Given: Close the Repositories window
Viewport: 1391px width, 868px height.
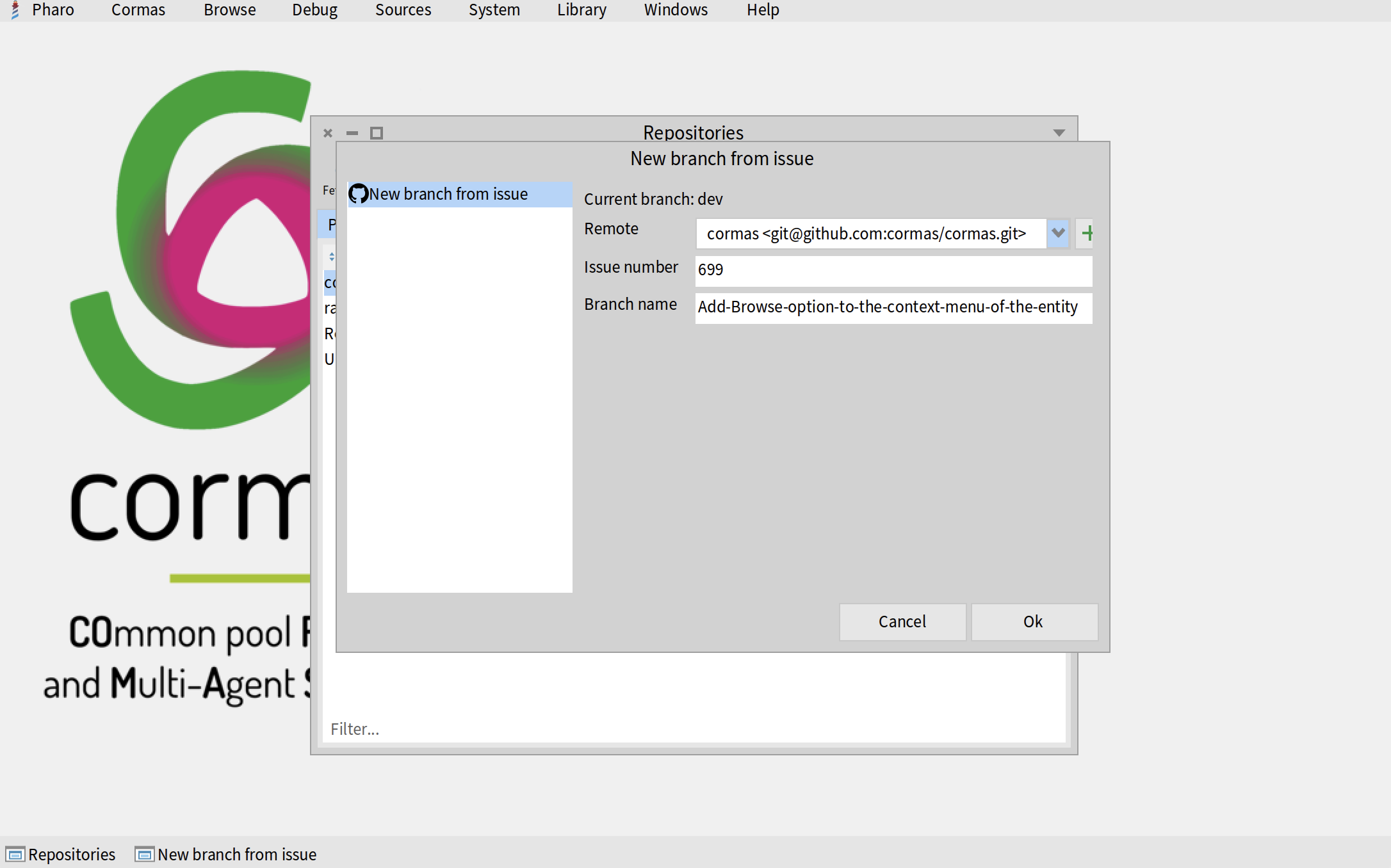Looking at the screenshot, I should pyautogui.click(x=328, y=133).
